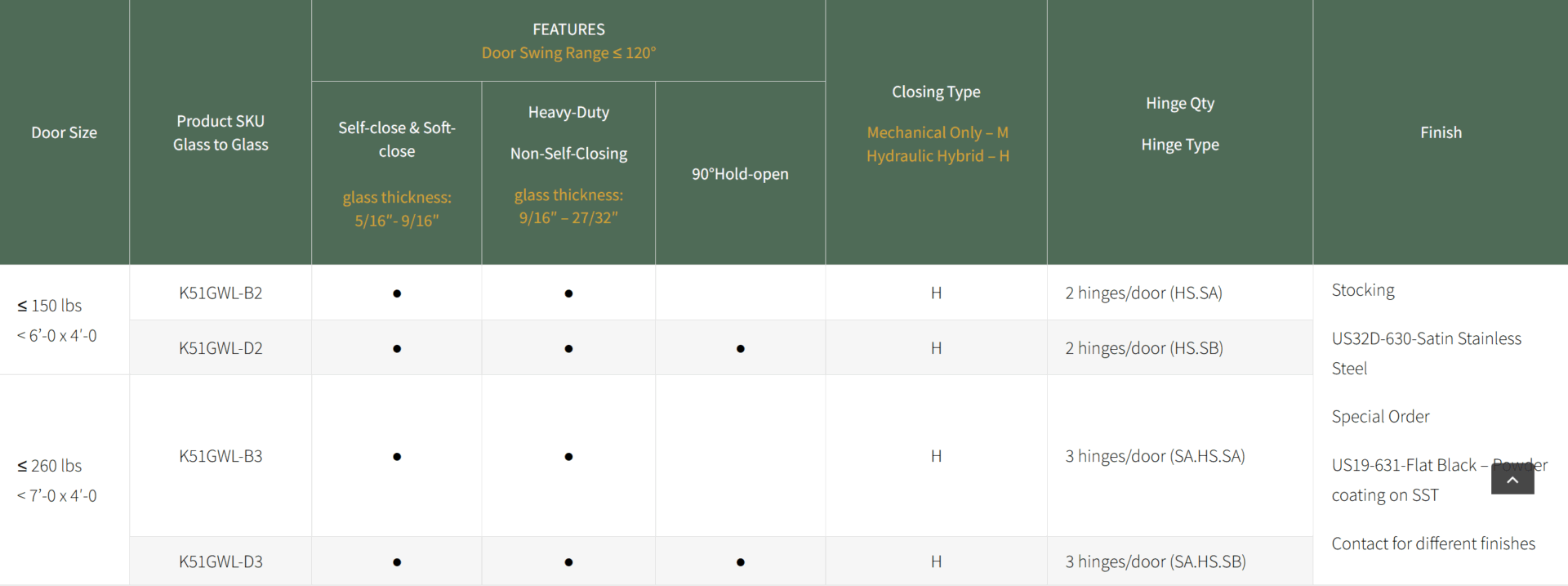The width and height of the screenshot is (1568, 586).
Task: Click the K51GWL-B2 product SKU
Action: pyautogui.click(x=220, y=293)
